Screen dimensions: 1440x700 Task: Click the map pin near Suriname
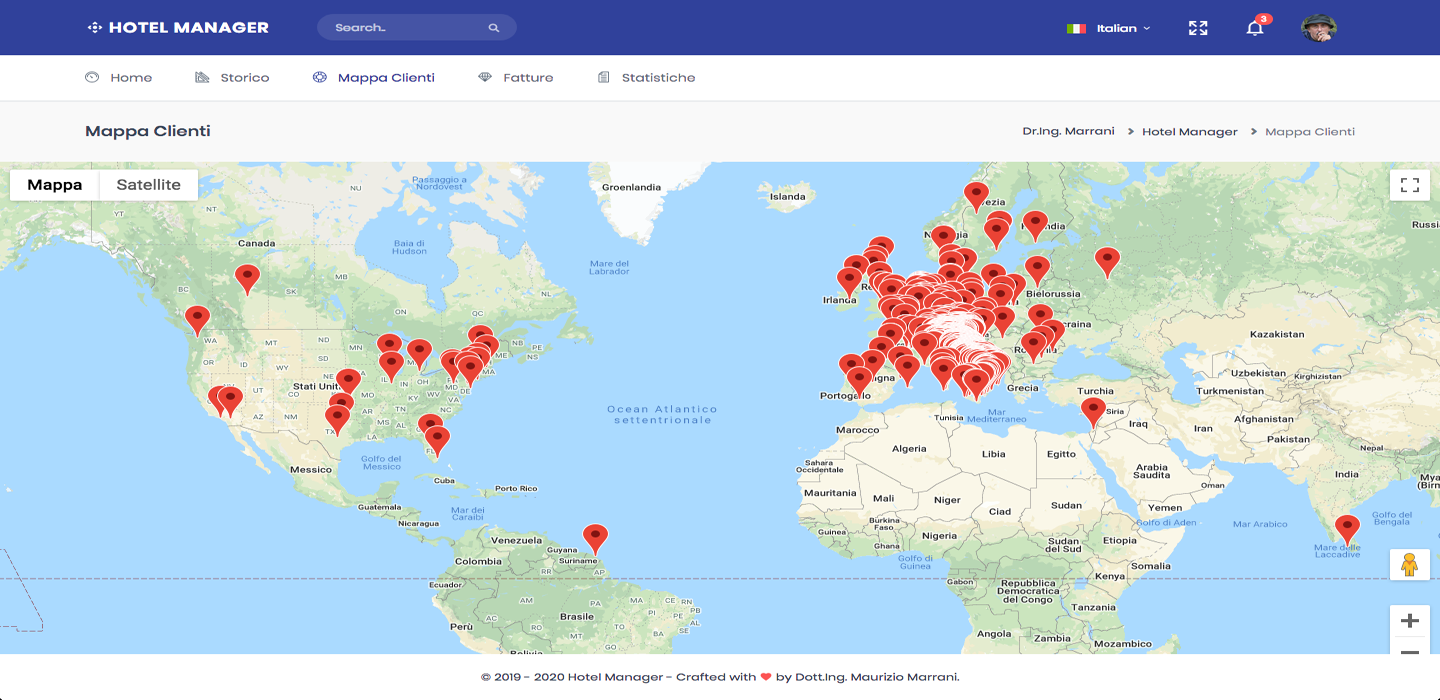[595, 539]
